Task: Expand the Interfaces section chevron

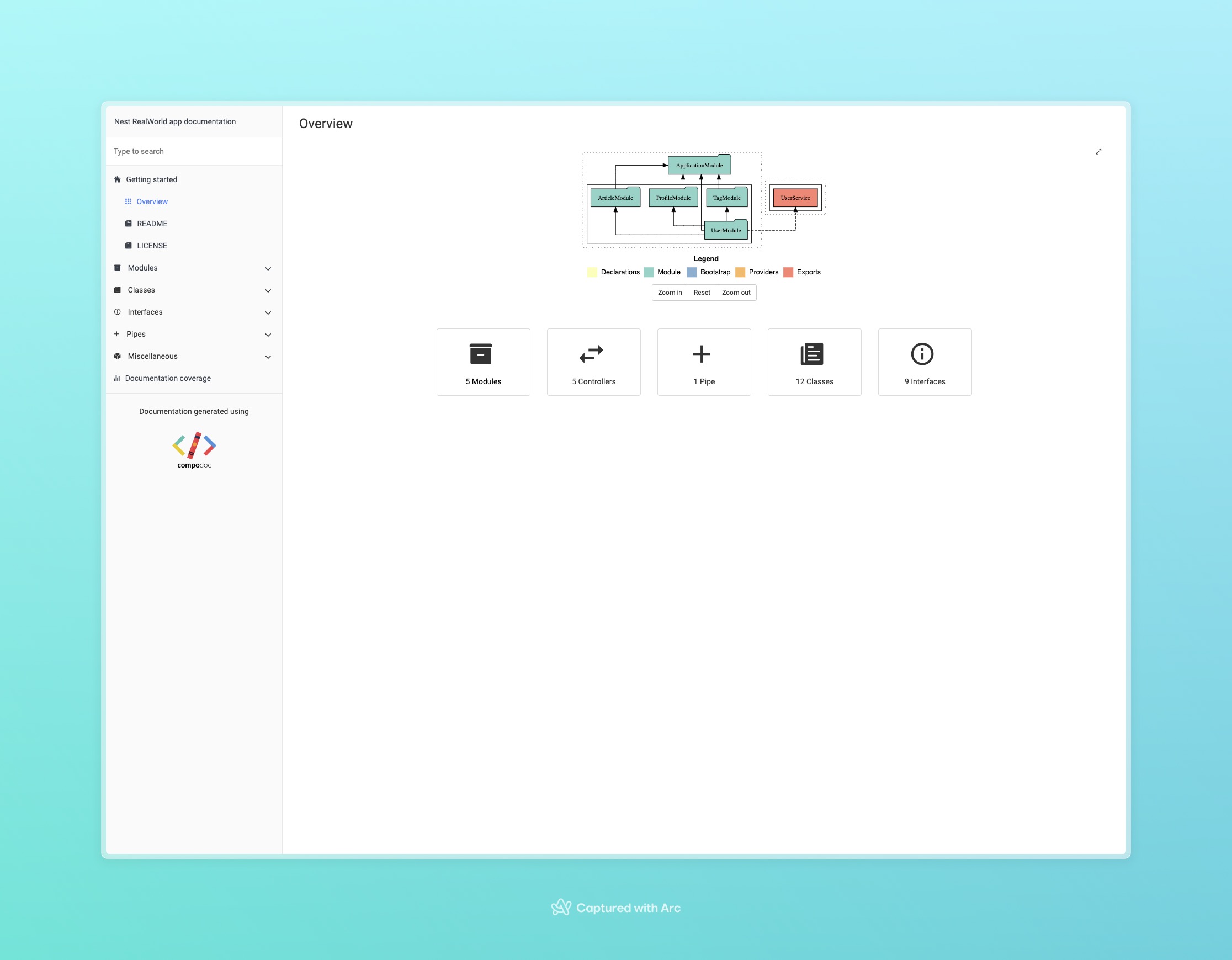Action: coord(268,312)
